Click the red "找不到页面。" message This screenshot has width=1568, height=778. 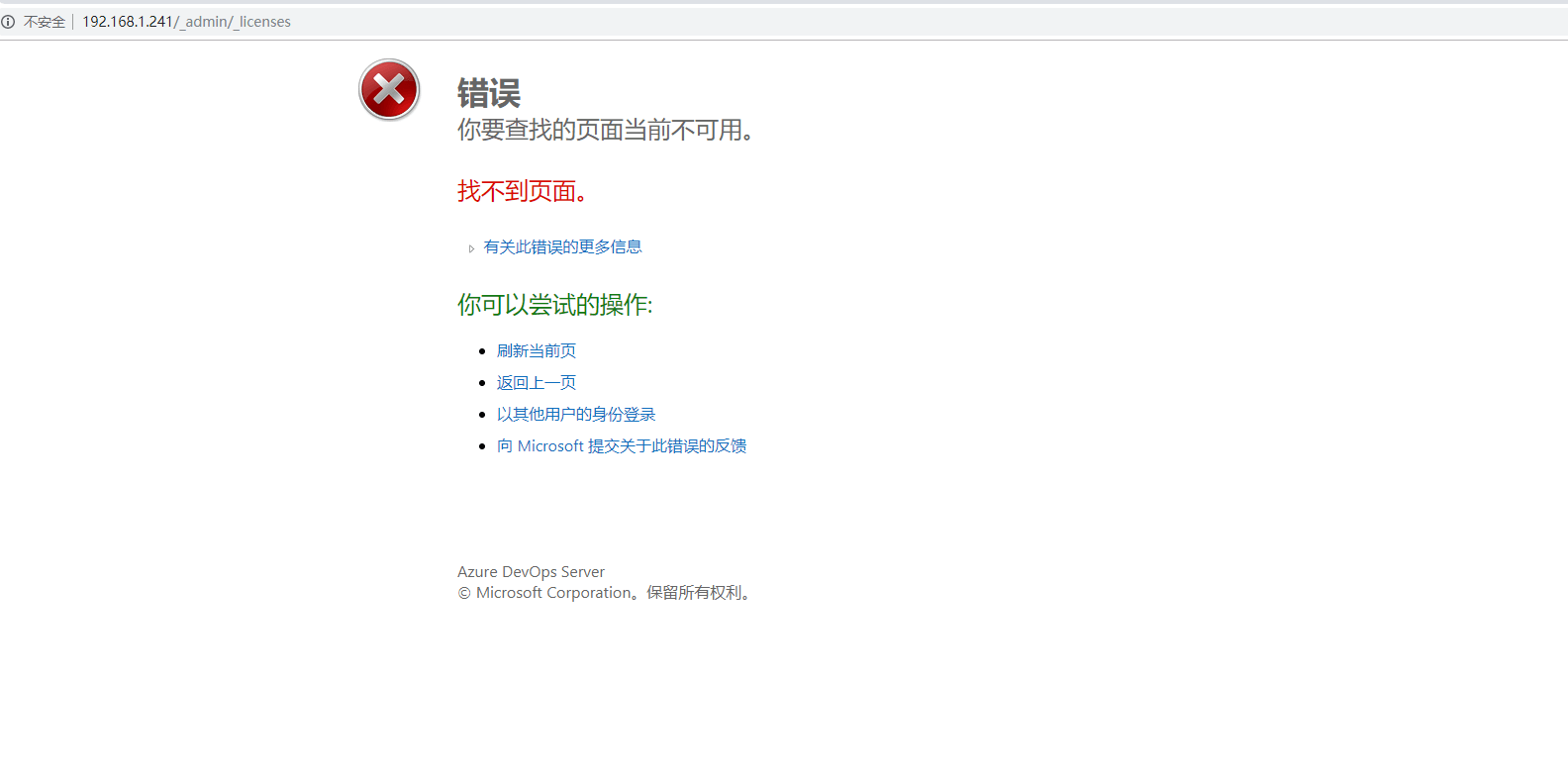pyautogui.click(x=525, y=191)
